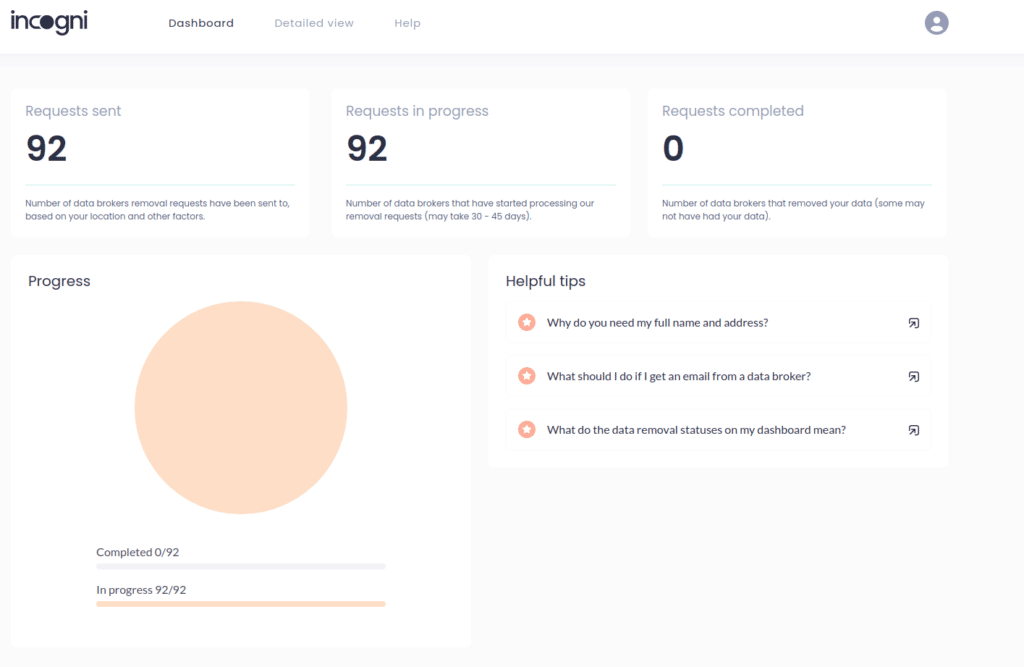Click the Requests completed card

click(x=797, y=162)
